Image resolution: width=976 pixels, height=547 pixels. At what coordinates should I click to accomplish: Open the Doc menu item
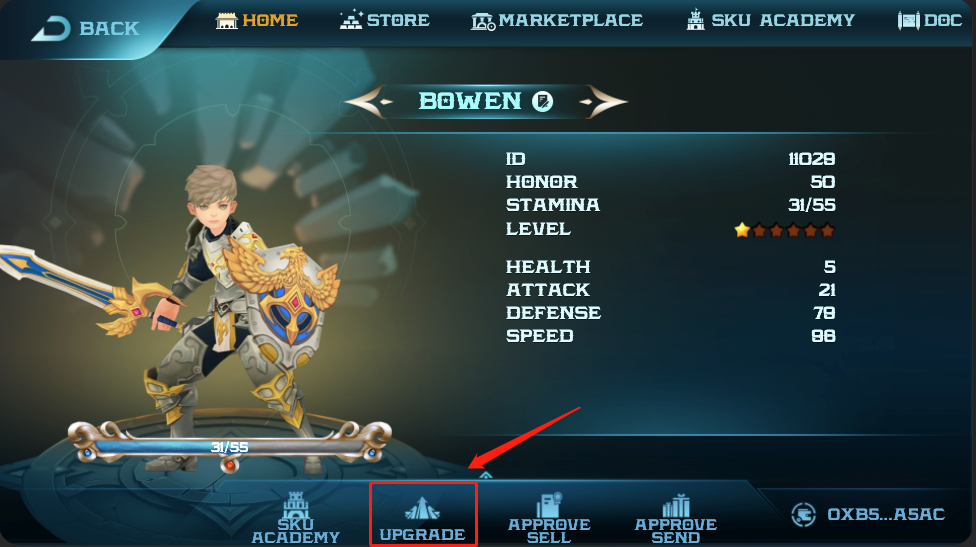pos(930,21)
